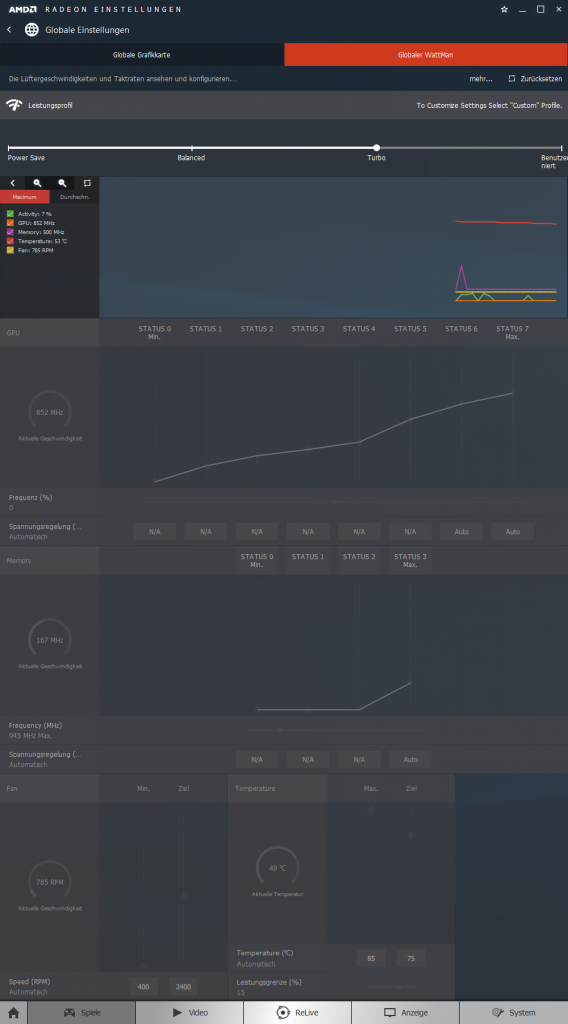568x1024 pixels.
Task: Click Zurücksetzen to reset settings
Action: point(535,78)
